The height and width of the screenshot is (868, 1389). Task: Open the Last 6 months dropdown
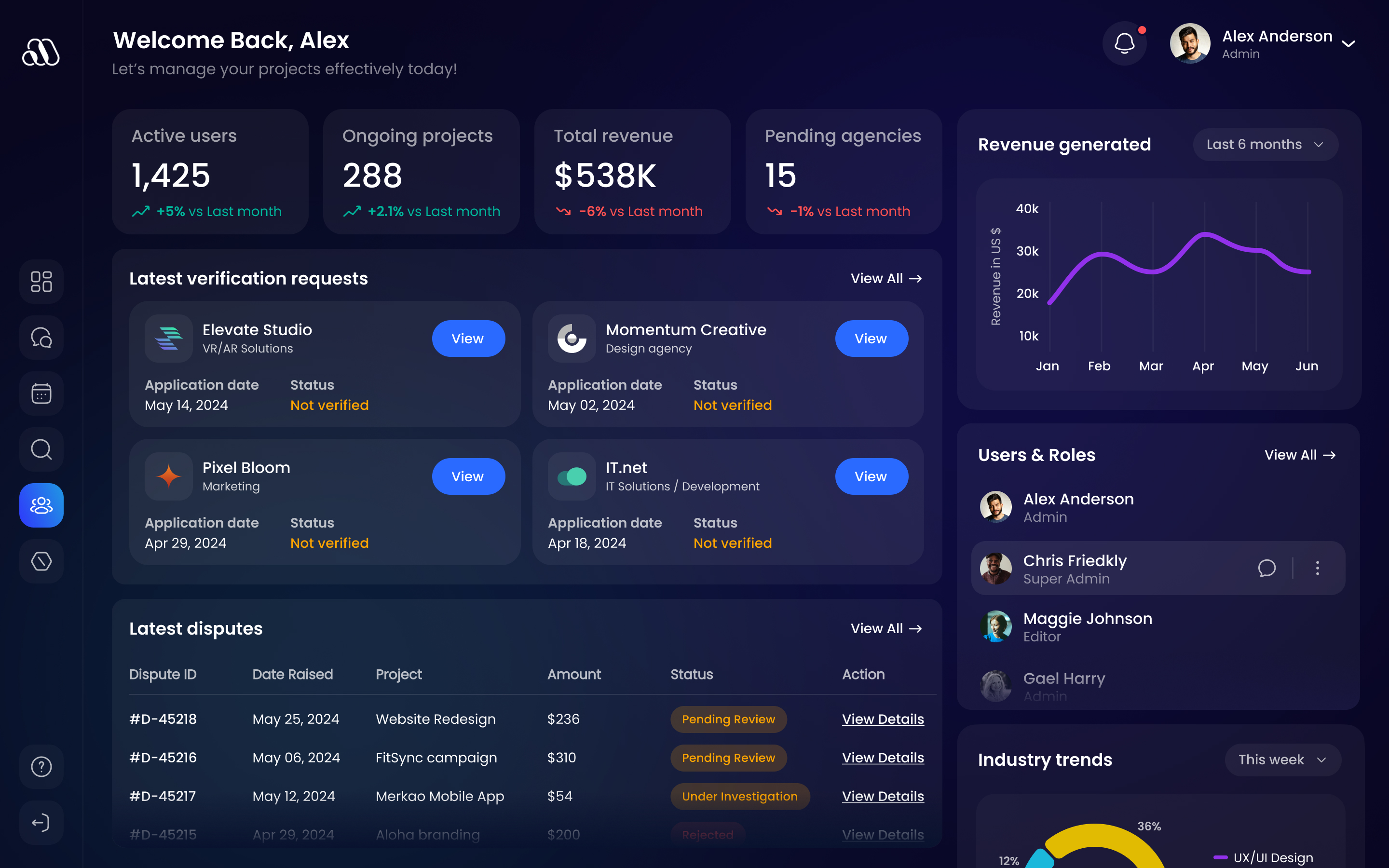(x=1265, y=144)
